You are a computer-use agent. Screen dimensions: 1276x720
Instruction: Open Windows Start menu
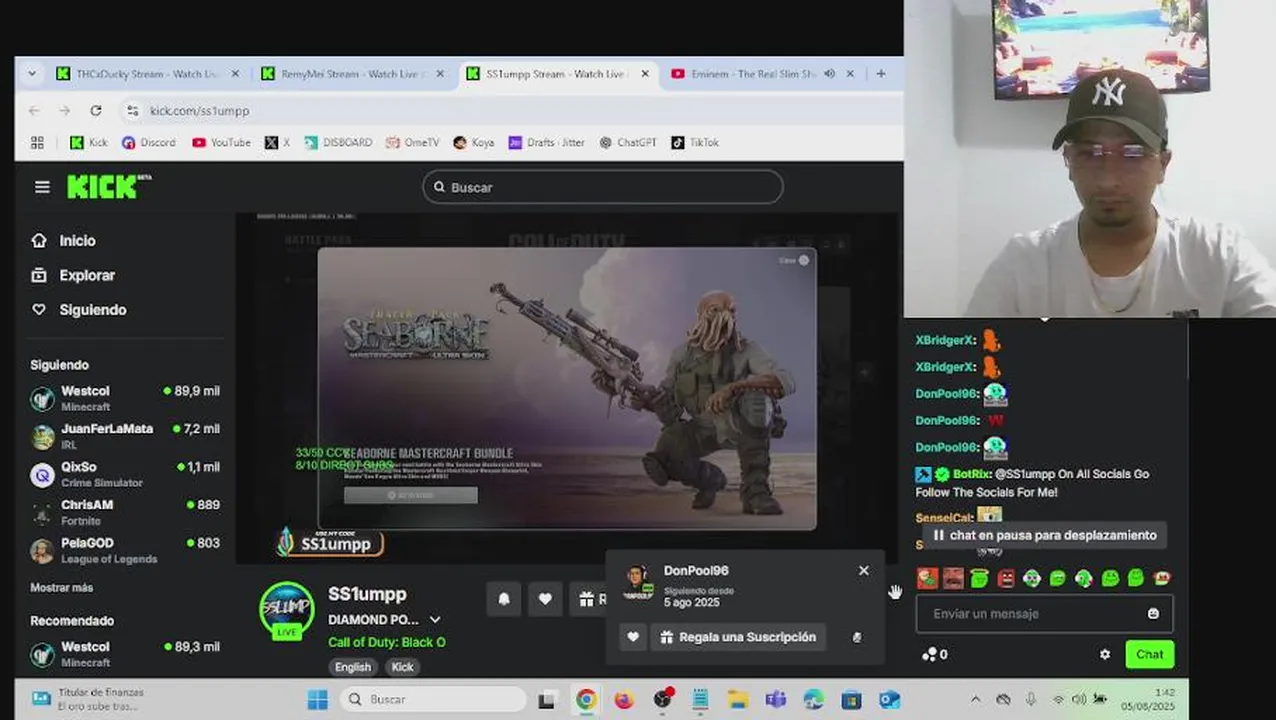(317, 700)
